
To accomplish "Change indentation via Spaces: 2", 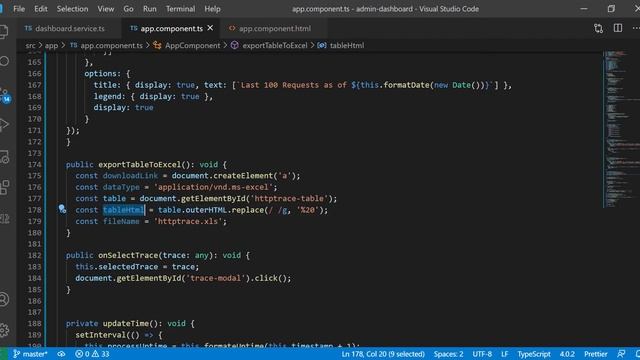I will click(x=448, y=354).
